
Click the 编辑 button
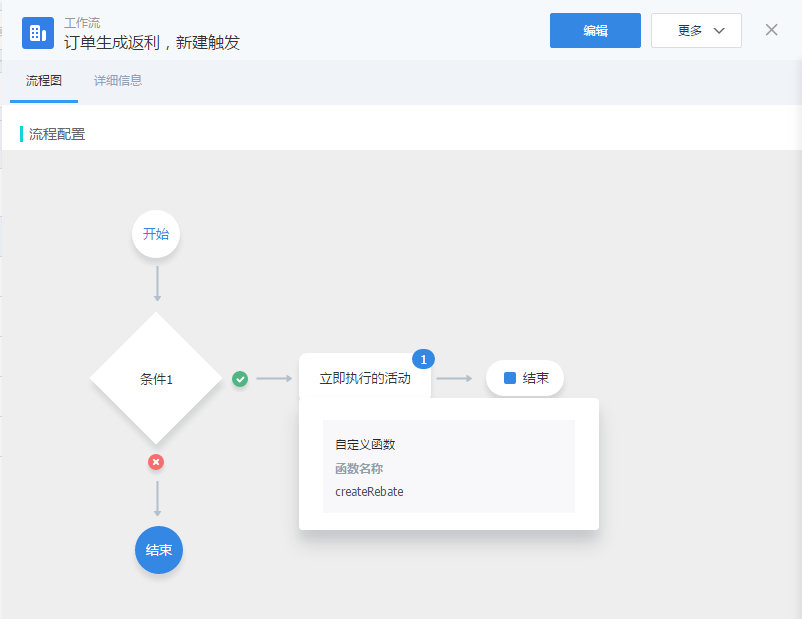[x=595, y=30]
